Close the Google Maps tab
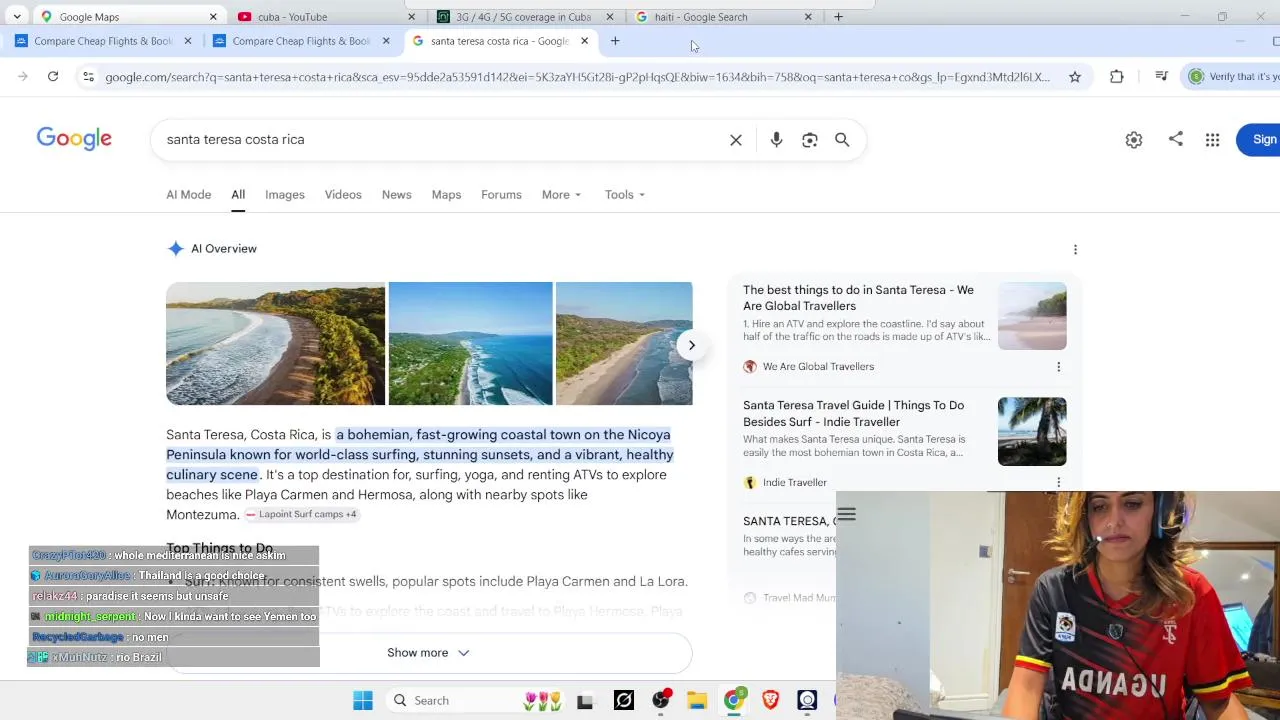The height and width of the screenshot is (720, 1280). coord(213,17)
